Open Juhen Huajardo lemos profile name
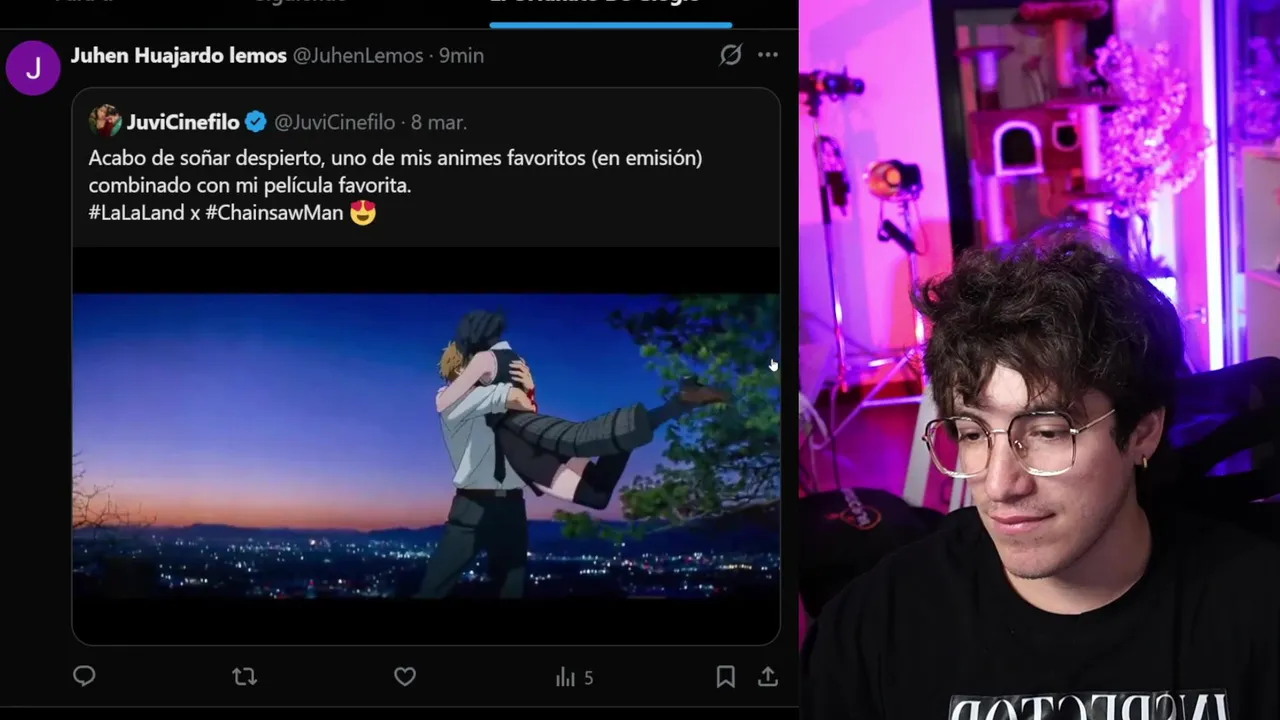Image resolution: width=1280 pixels, height=720 pixels. pos(179,56)
